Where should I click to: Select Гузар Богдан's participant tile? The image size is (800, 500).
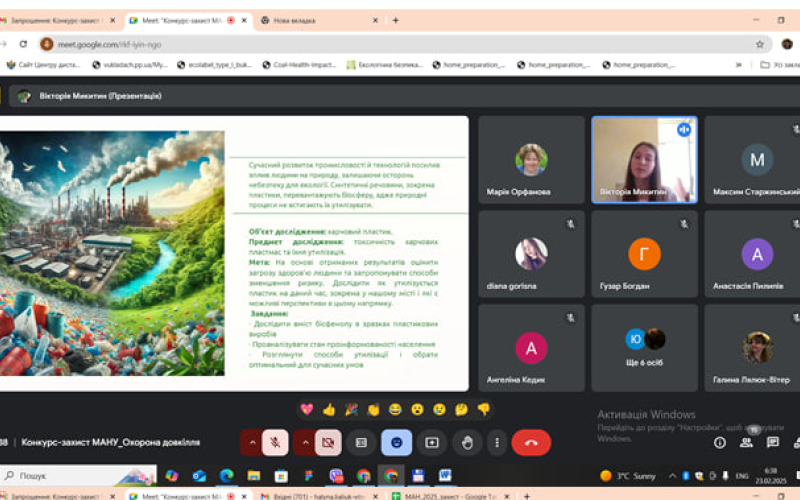pyautogui.click(x=644, y=254)
